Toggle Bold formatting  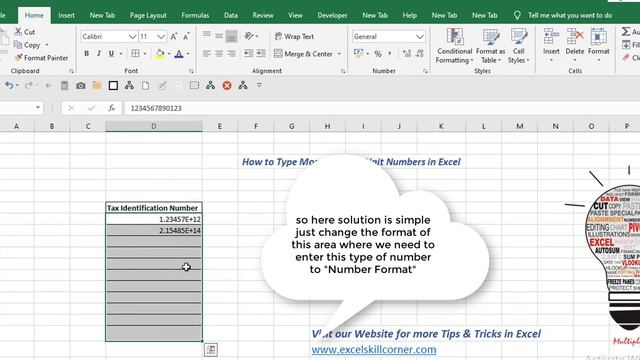[x=87, y=53]
